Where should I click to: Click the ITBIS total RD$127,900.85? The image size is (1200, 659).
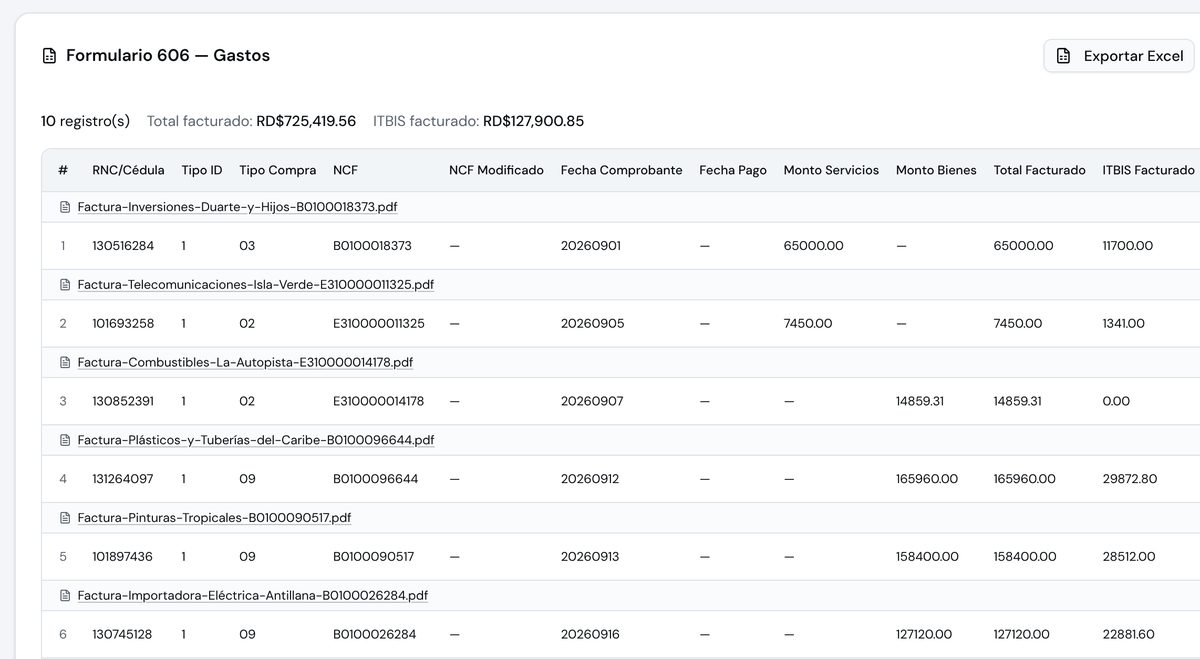534,121
